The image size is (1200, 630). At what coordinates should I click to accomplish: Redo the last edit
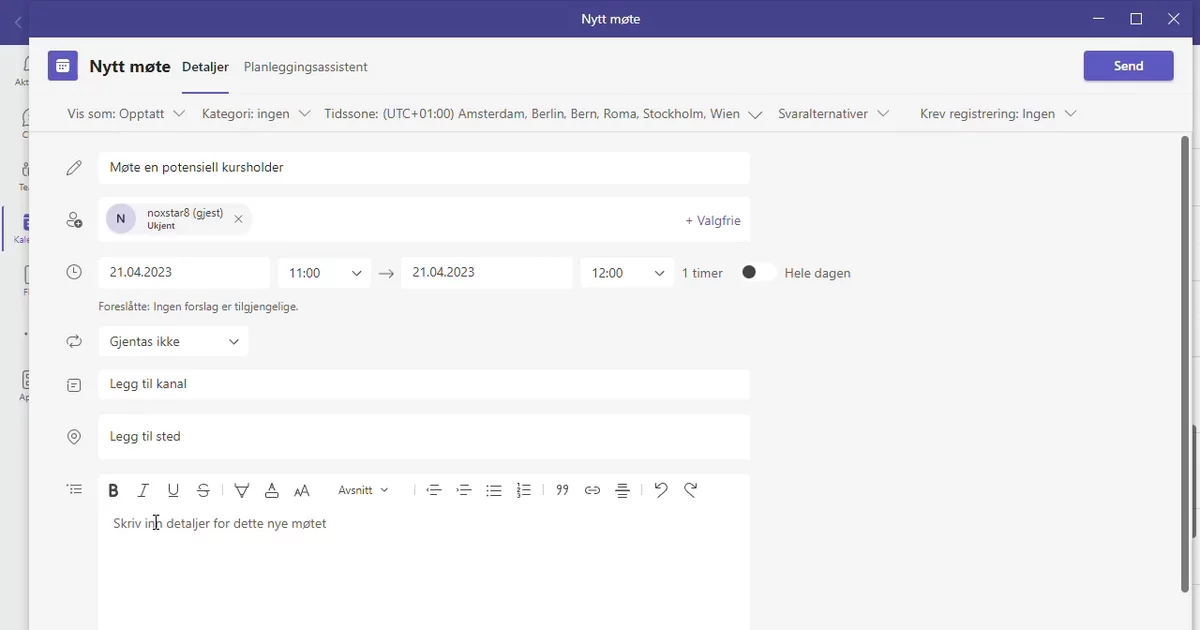click(x=690, y=490)
